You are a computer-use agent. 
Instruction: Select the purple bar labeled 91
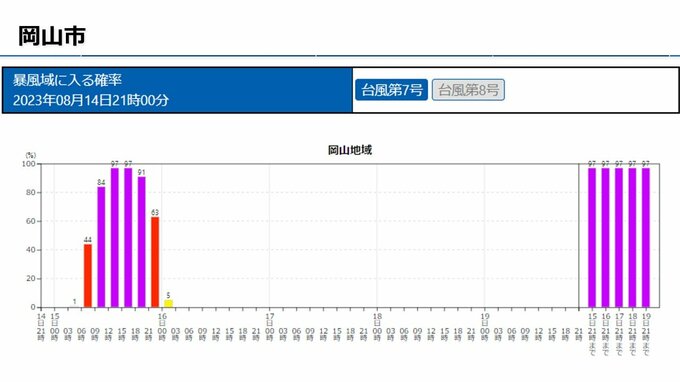coord(141,242)
